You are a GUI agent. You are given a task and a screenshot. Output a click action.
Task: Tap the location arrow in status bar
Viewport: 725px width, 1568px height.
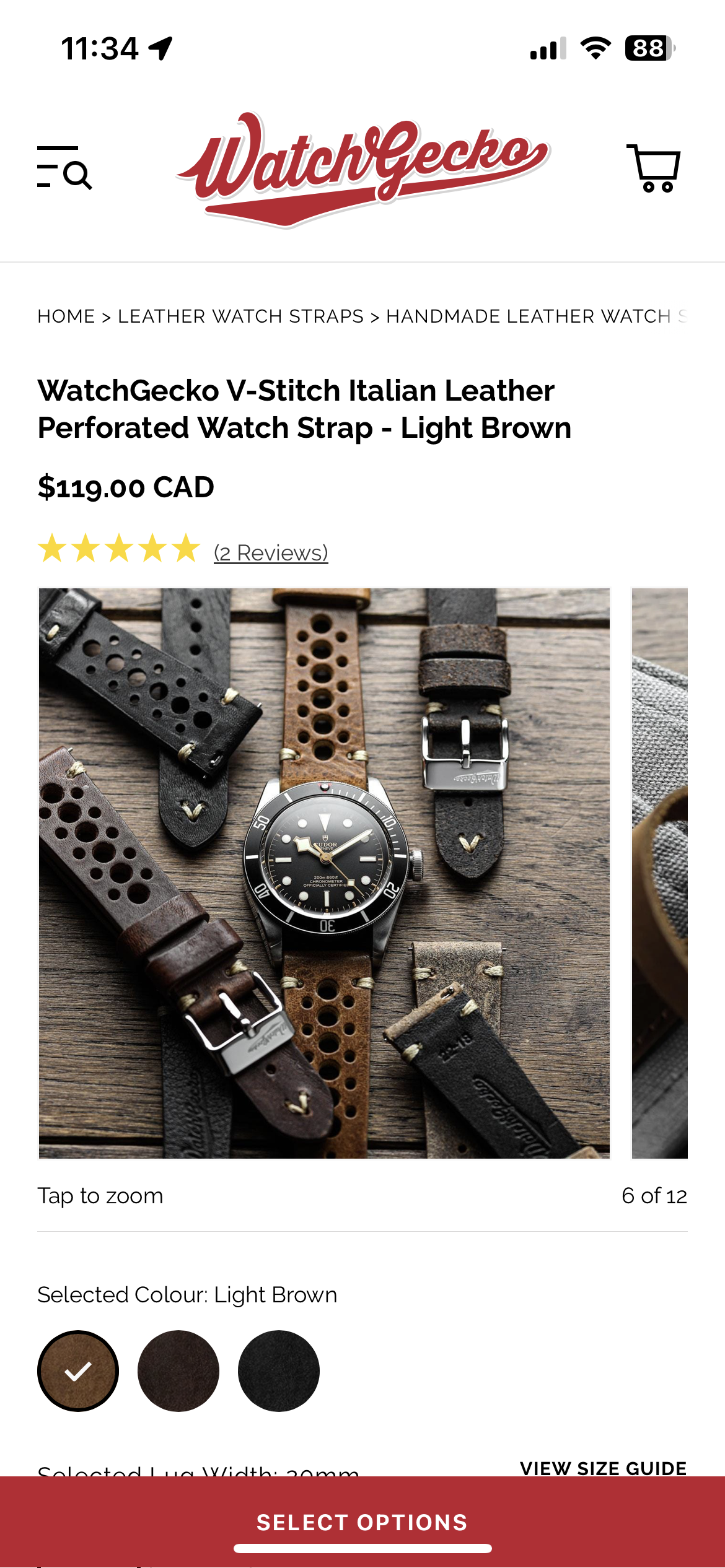(x=161, y=48)
